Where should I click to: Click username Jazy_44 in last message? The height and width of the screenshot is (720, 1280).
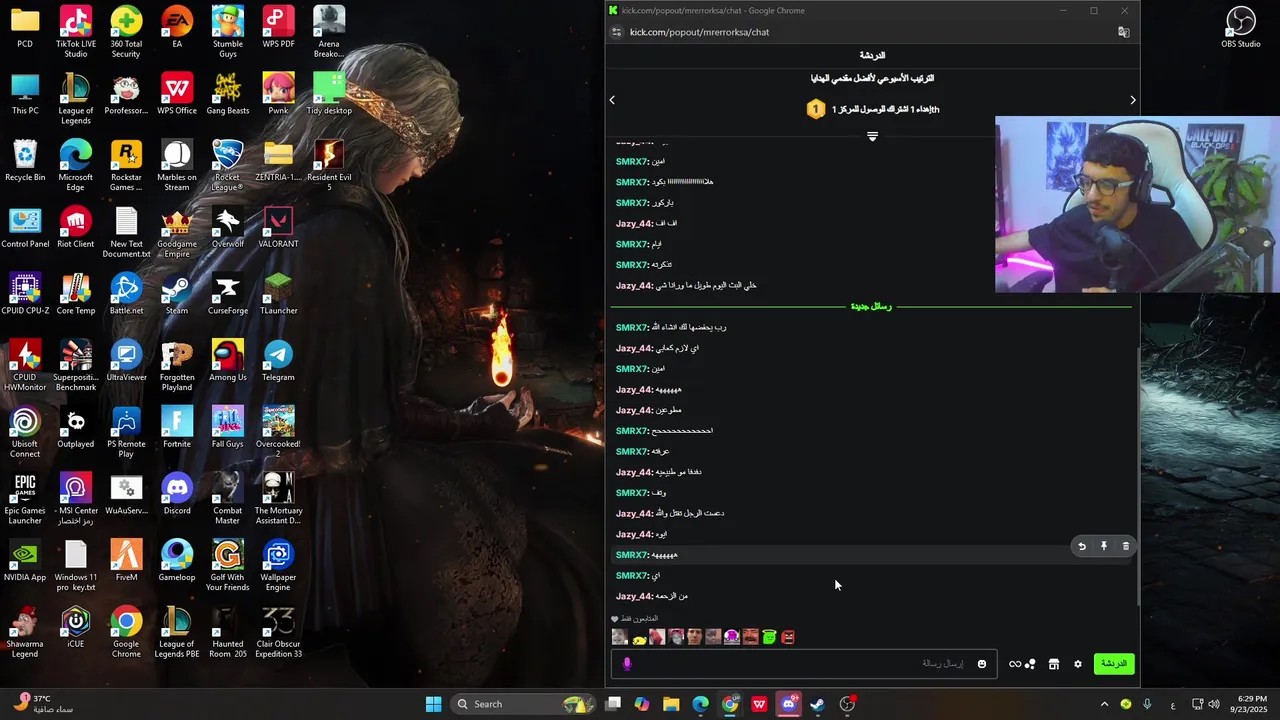point(634,596)
